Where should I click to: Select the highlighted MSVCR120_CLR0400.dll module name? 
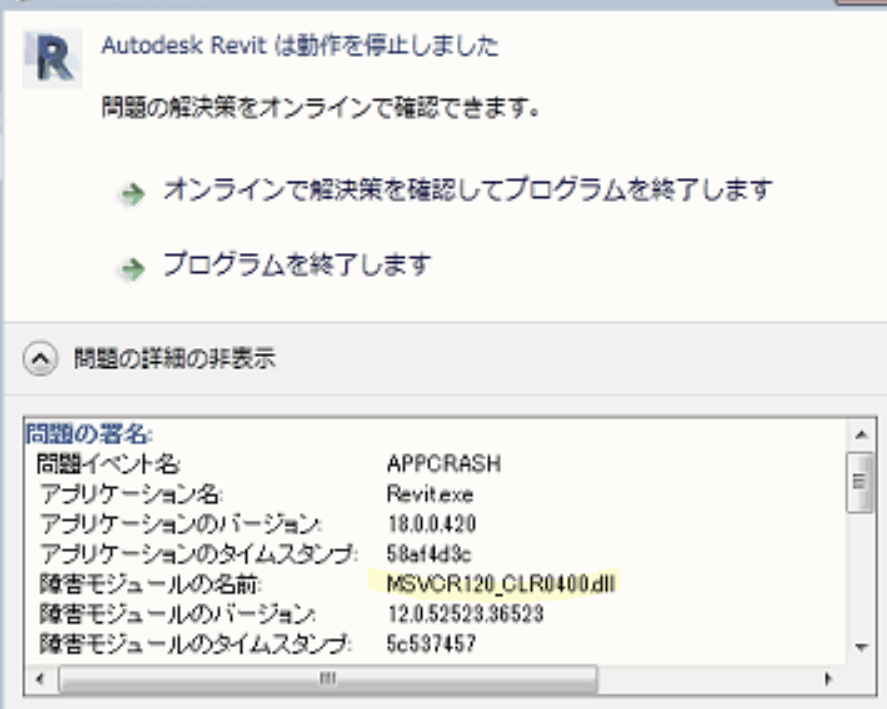500,584
